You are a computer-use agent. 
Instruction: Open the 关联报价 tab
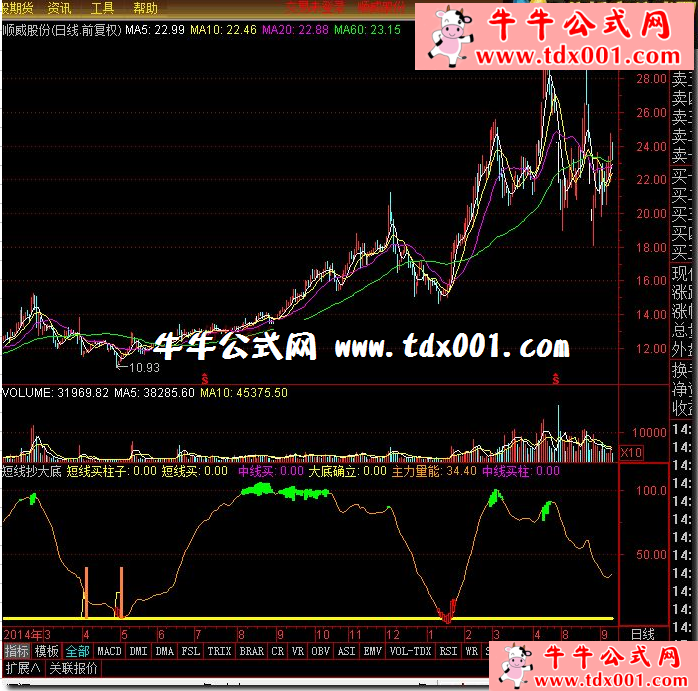(73, 668)
